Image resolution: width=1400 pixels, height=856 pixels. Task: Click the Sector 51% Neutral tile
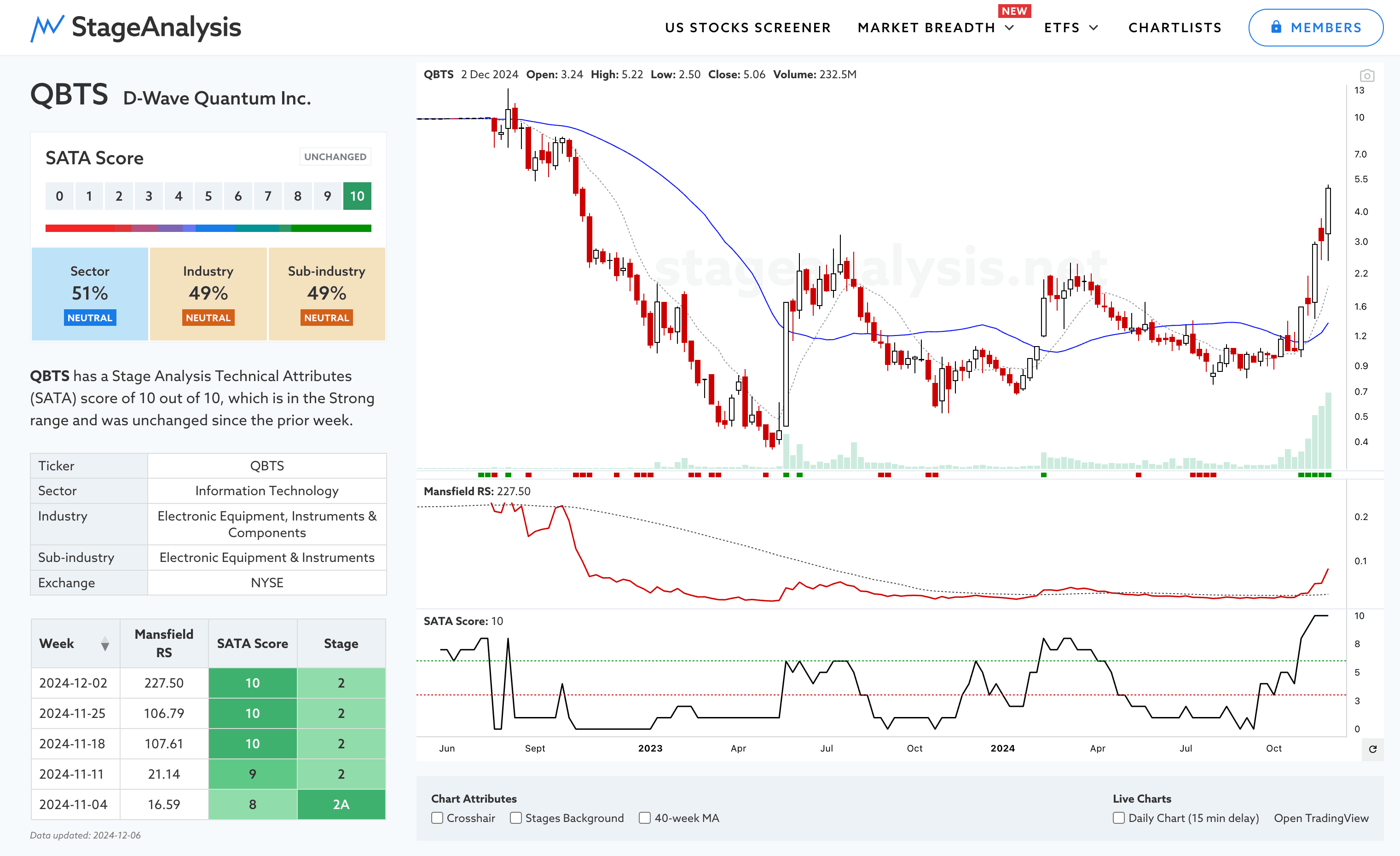[90, 294]
